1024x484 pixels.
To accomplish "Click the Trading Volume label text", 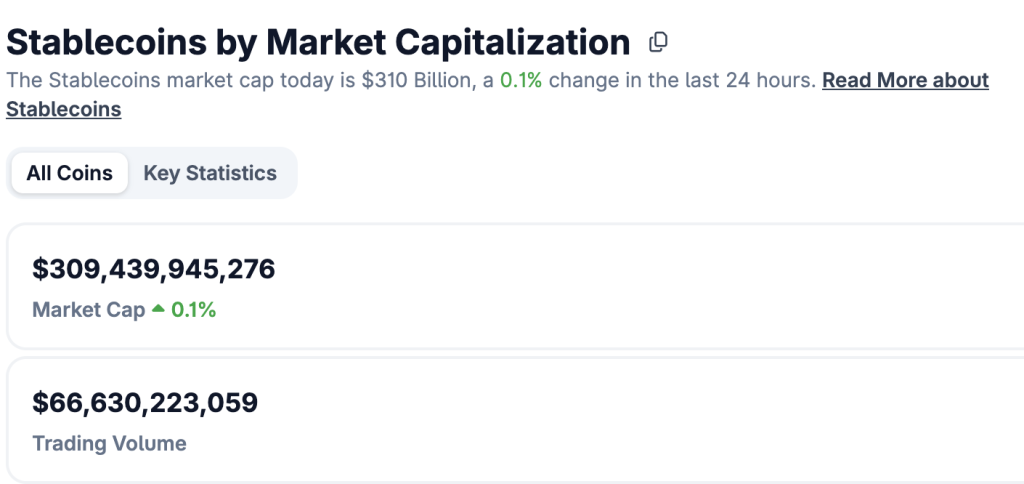I will pos(109,443).
